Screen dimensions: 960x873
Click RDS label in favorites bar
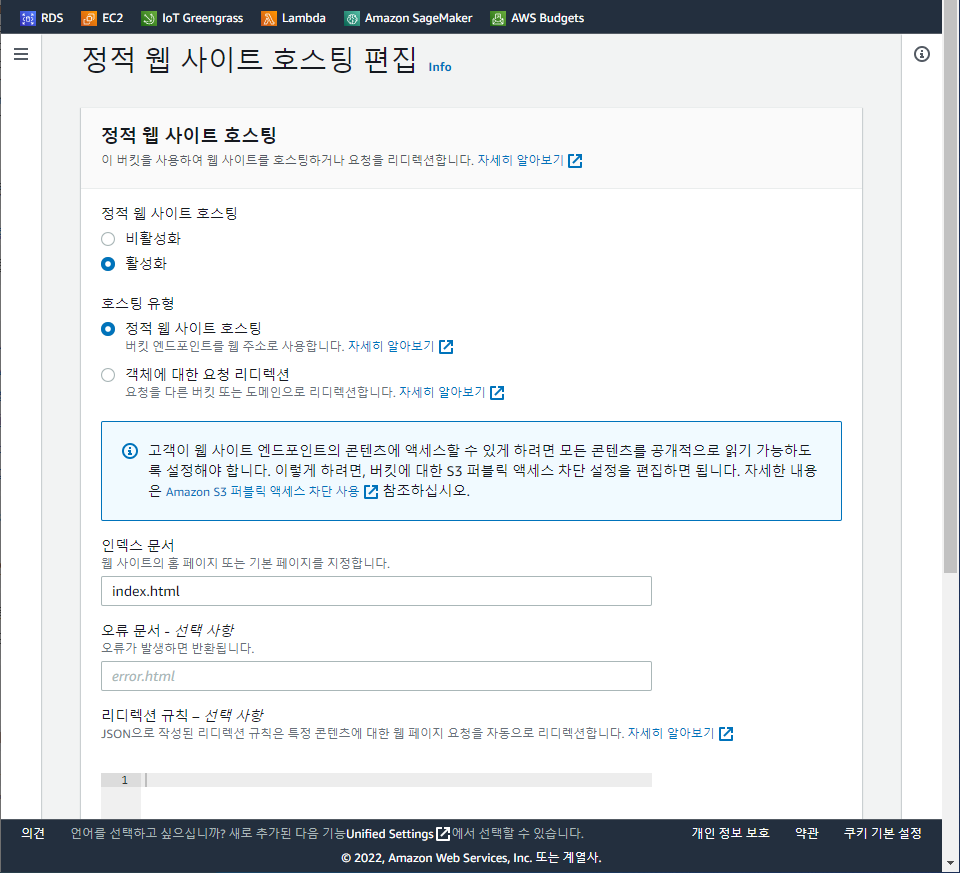coord(52,18)
